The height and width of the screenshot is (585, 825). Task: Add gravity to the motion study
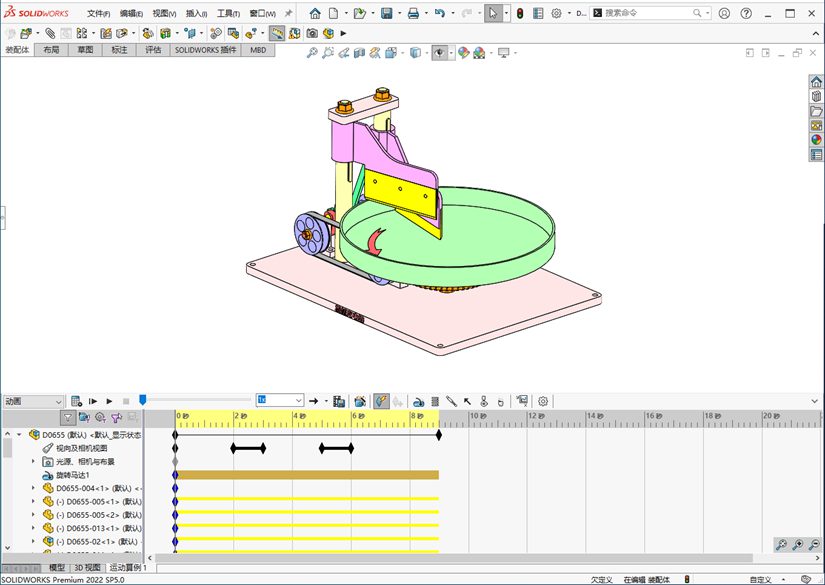click(x=500, y=402)
